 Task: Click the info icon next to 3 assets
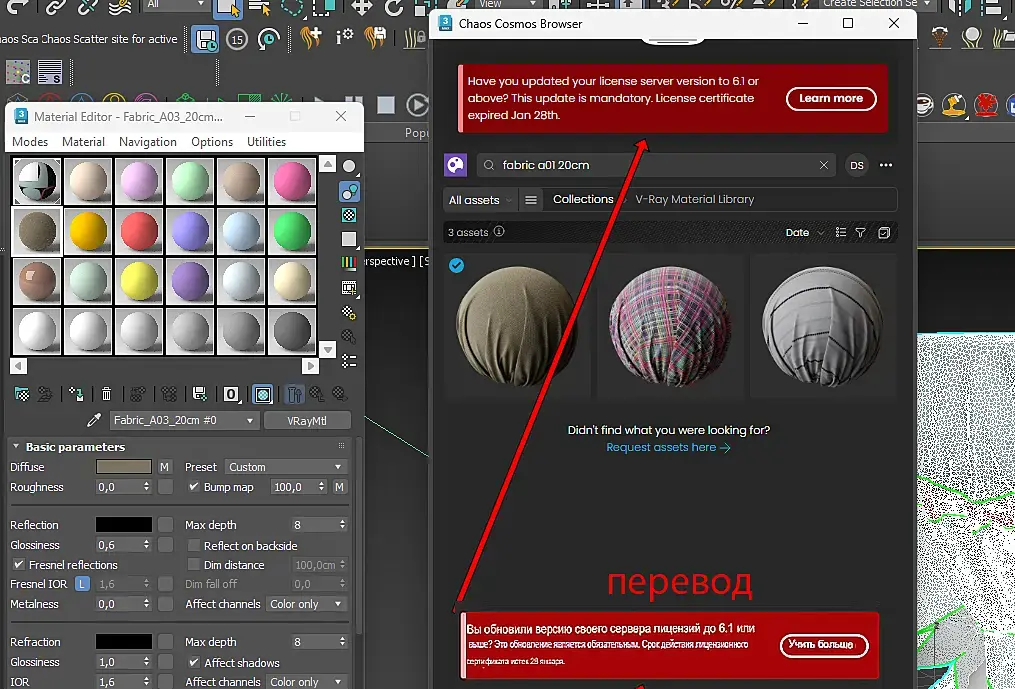499,232
